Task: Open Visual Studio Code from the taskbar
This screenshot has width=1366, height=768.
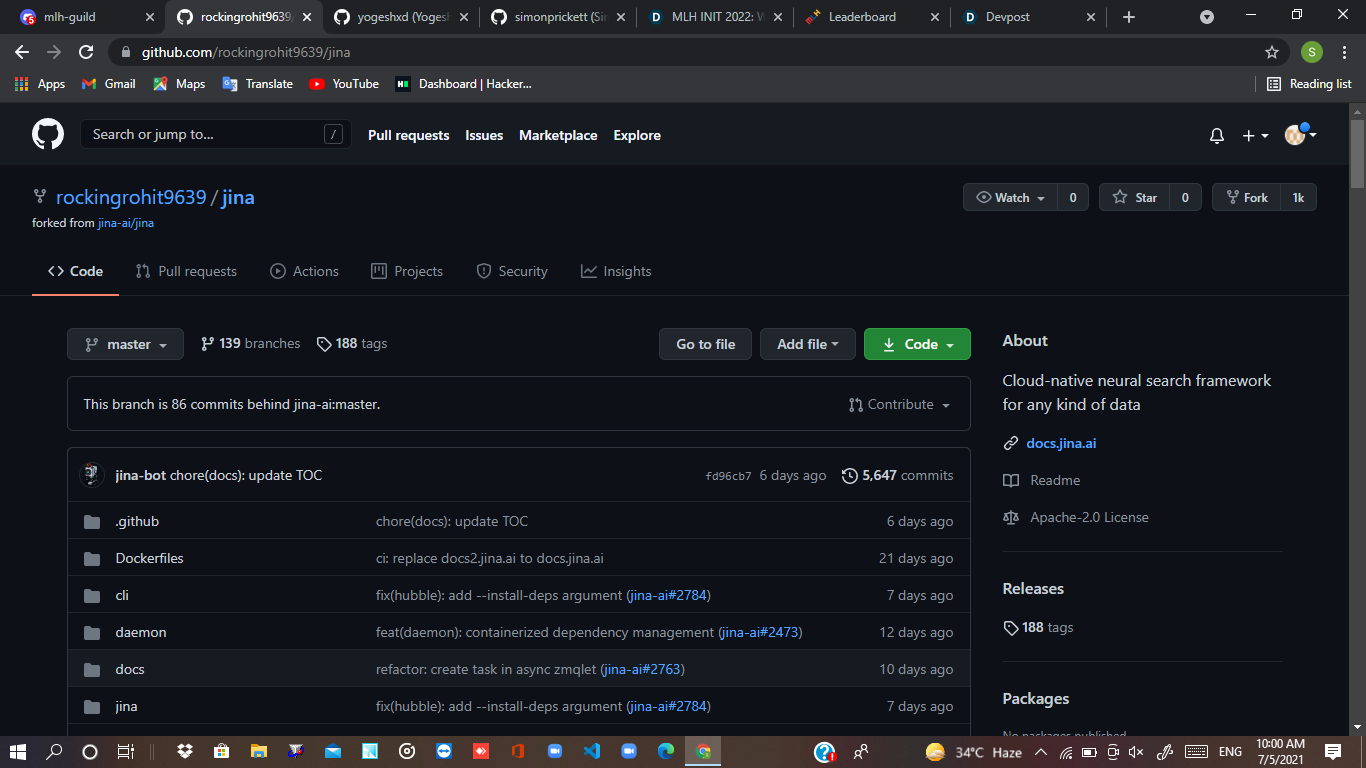Action: point(591,751)
